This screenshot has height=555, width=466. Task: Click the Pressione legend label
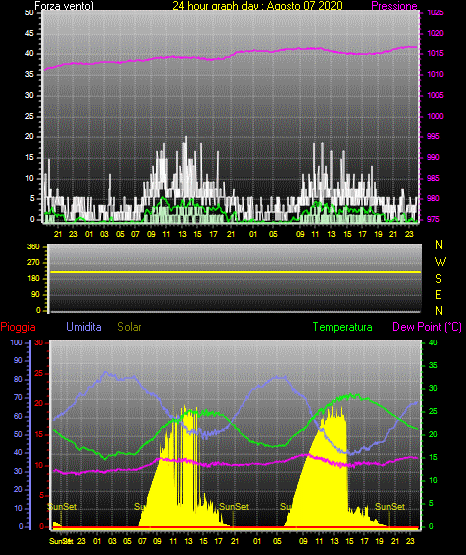[394, 6]
